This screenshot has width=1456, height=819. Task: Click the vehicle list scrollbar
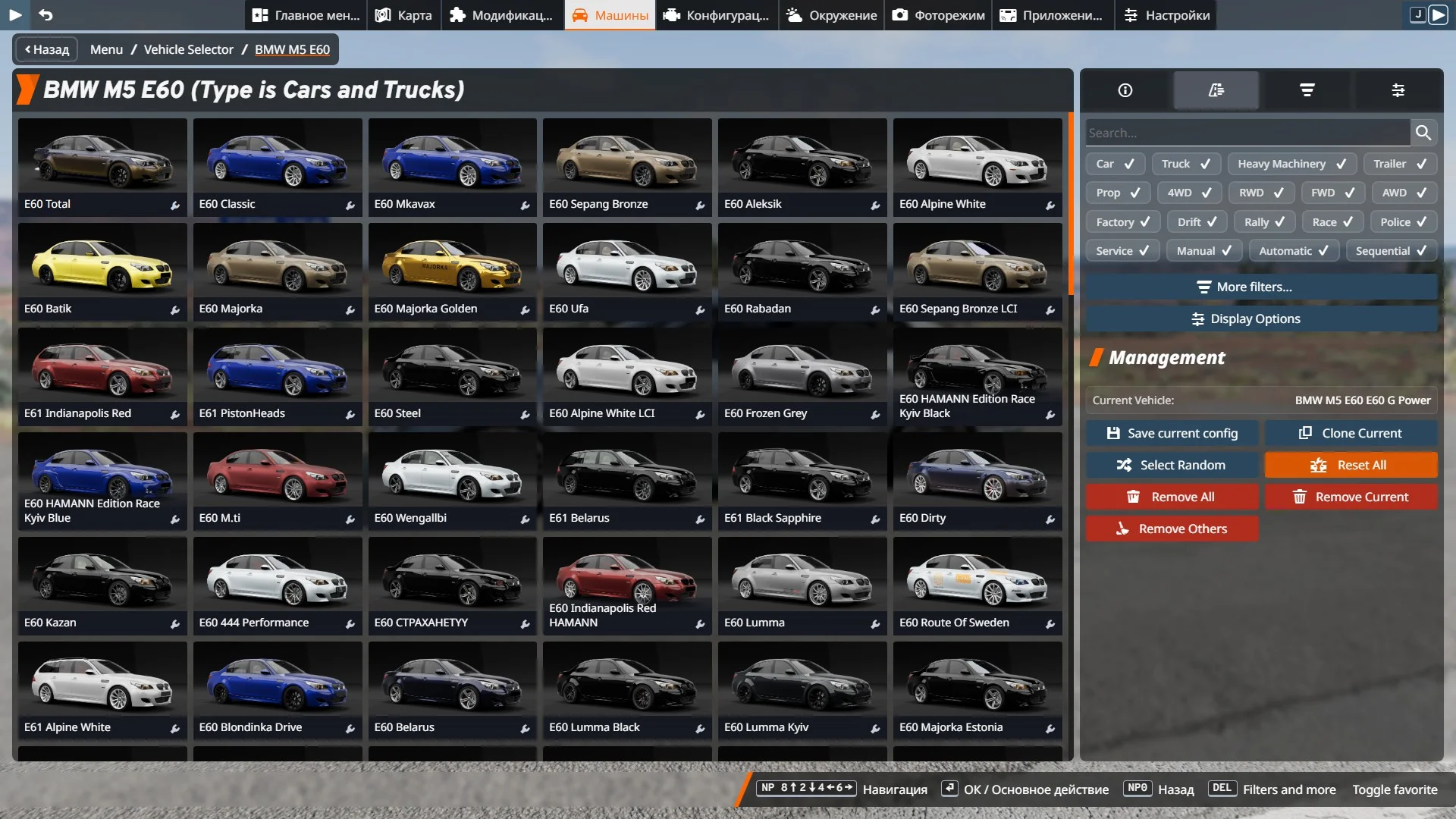pos(1071,203)
